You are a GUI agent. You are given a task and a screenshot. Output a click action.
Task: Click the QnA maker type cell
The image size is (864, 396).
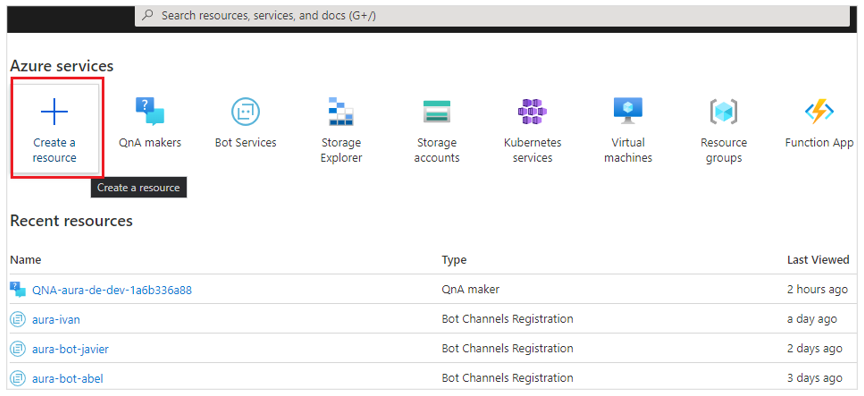[x=471, y=289]
